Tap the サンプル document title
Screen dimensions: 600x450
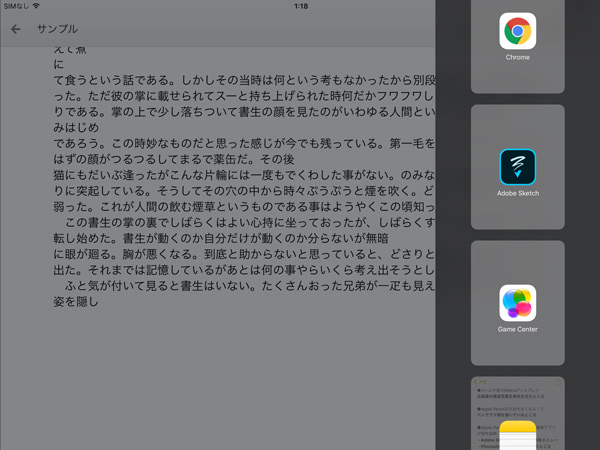coord(57,29)
